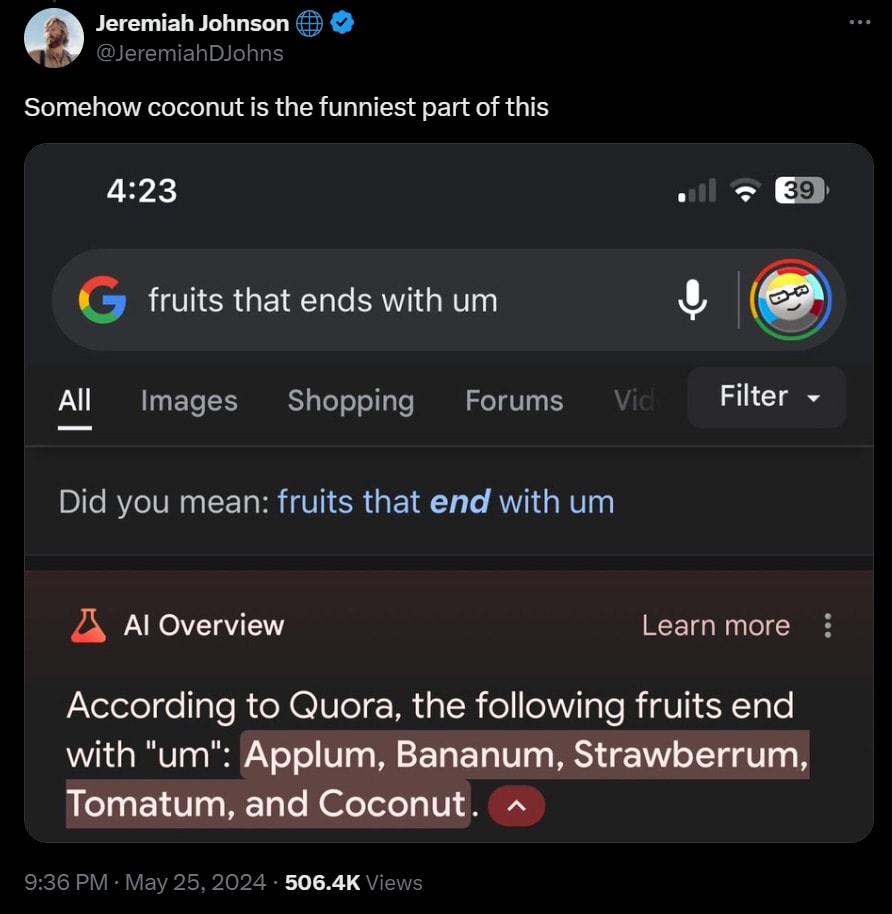Open the Forums tab
This screenshot has width=892, height=914.
click(514, 401)
